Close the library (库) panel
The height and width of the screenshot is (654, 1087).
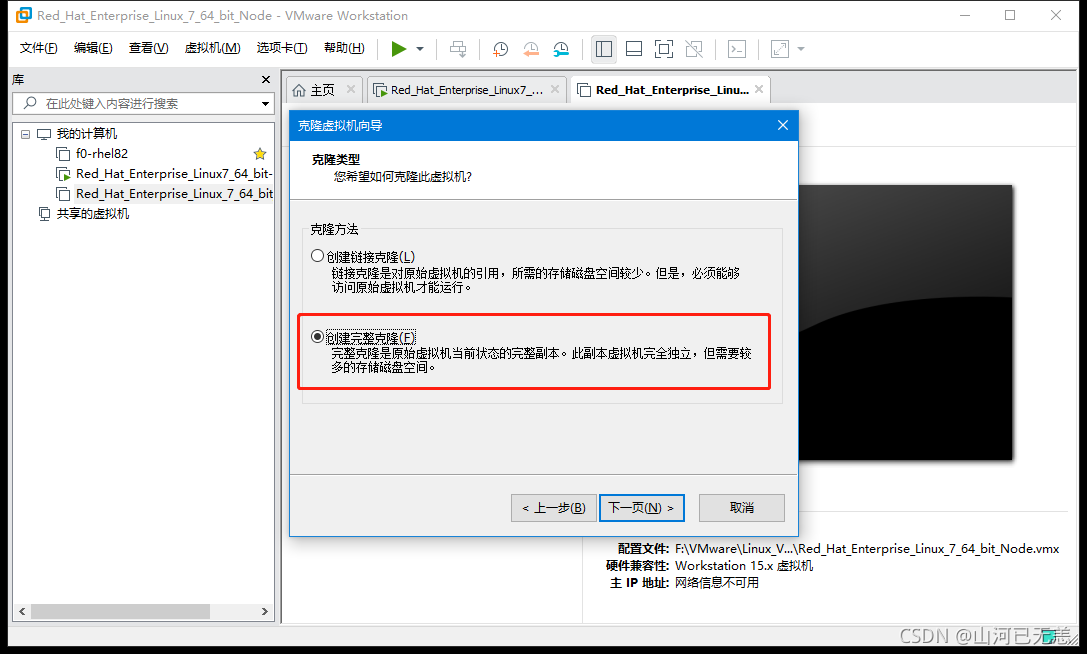266,80
